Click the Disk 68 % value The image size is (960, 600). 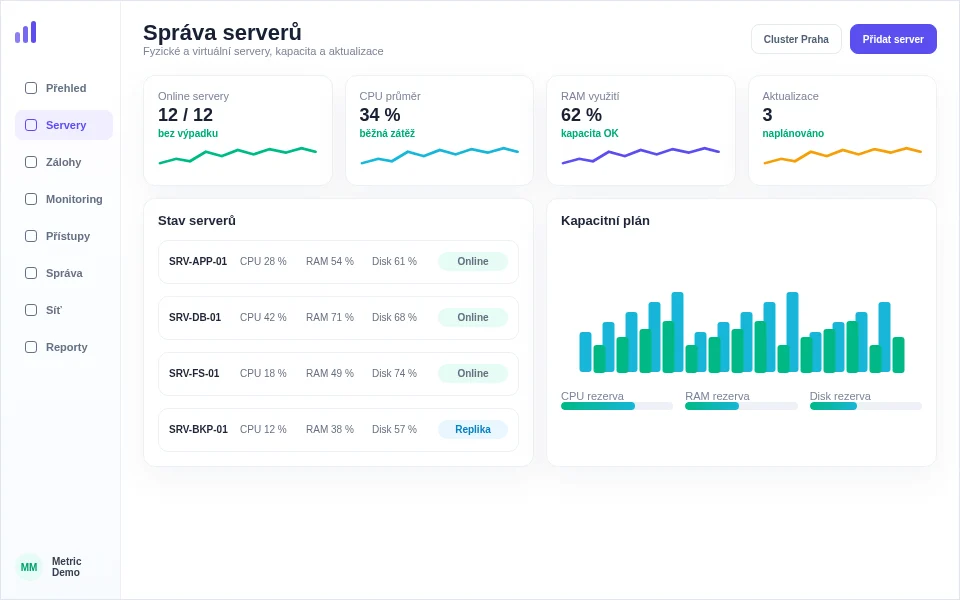coord(394,318)
